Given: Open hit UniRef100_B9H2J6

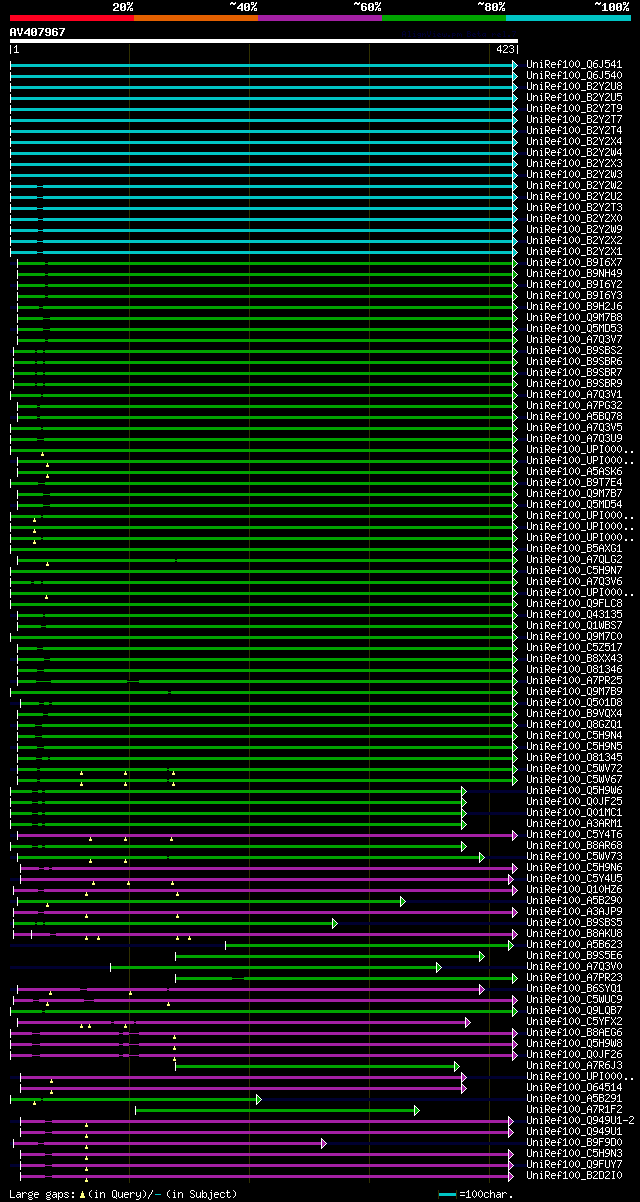Looking at the screenshot, I should 575,306.
